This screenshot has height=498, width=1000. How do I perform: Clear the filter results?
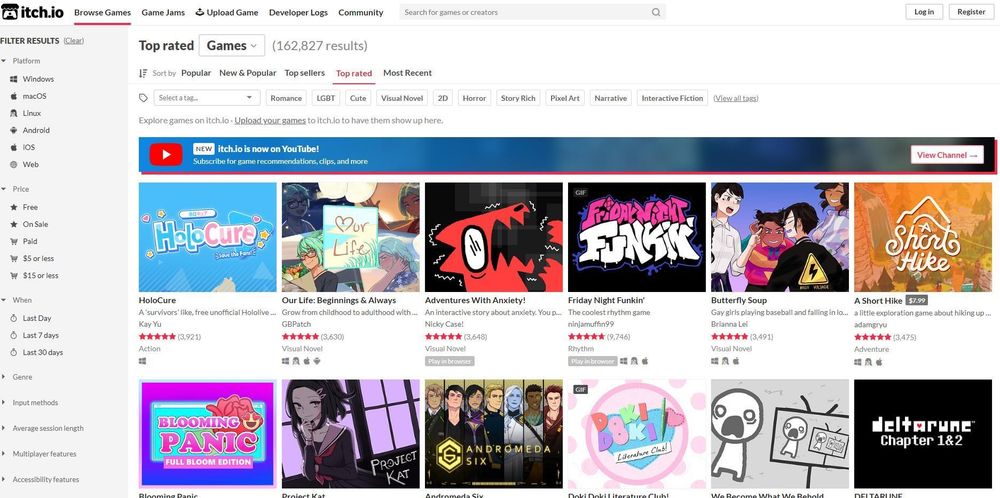(x=73, y=41)
